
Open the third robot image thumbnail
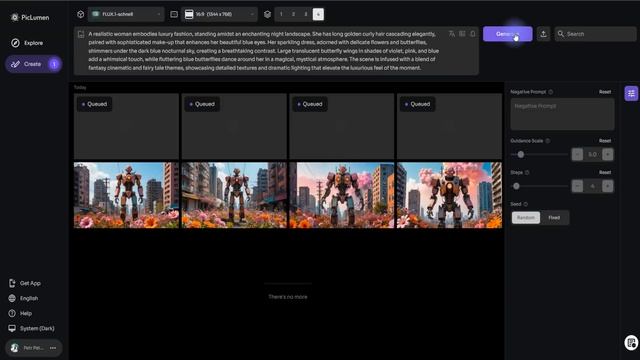(x=342, y=195)
